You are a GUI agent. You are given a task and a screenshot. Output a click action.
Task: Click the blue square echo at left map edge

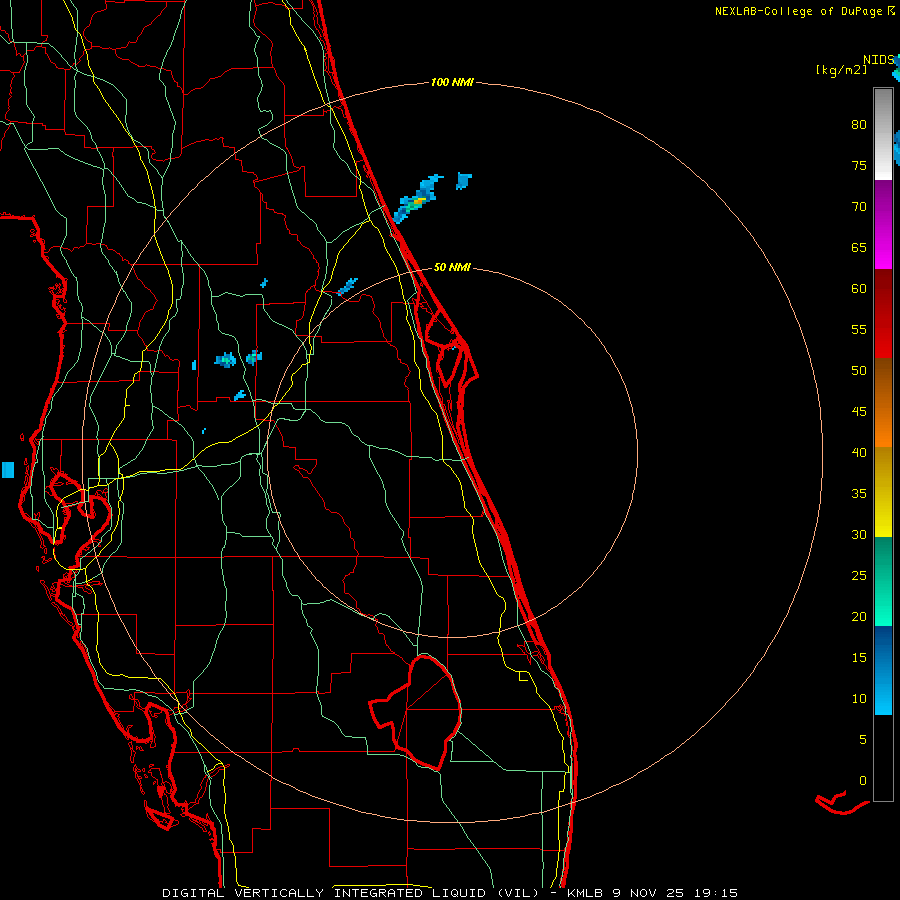point(7,470)
